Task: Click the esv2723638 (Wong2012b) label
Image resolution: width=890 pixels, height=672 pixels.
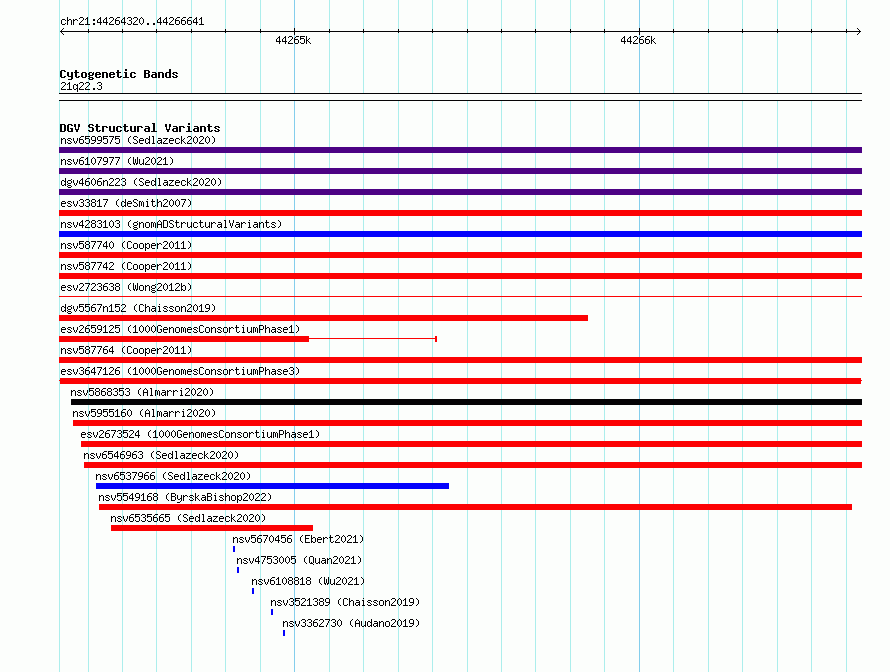Action: [126, 287]
